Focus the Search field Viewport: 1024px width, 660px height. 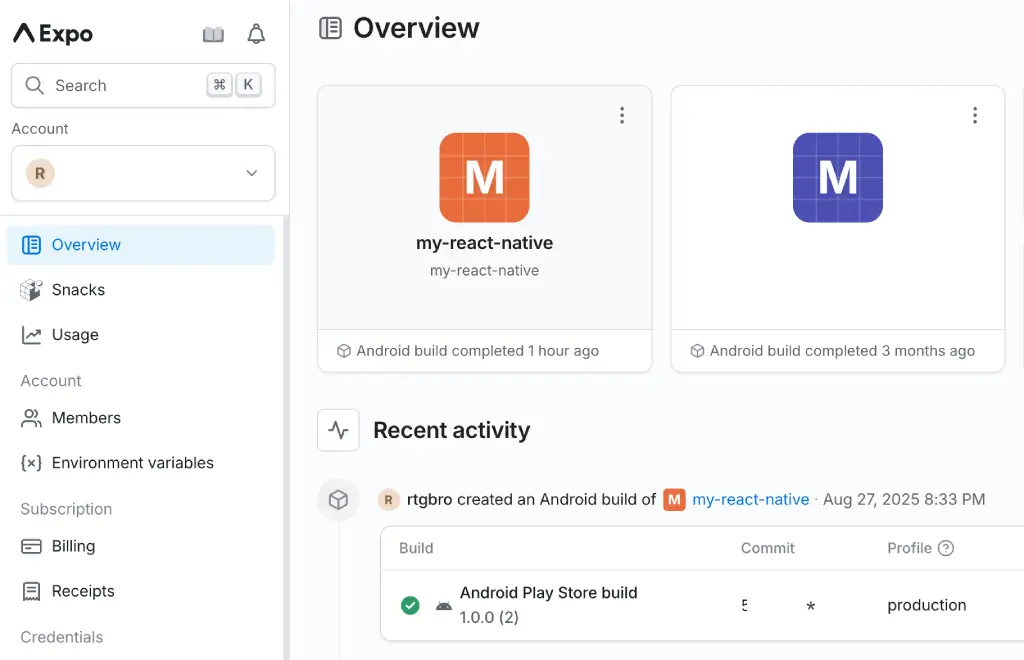143,86
